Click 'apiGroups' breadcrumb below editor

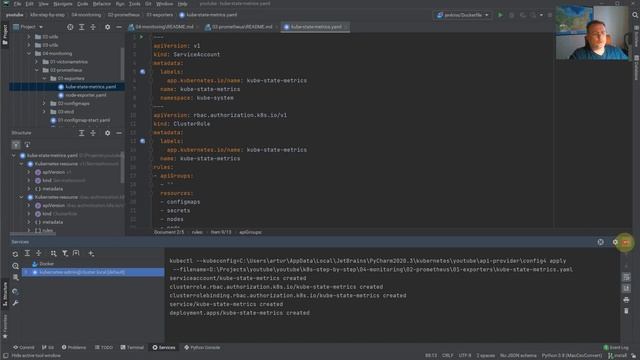point(251,232)
